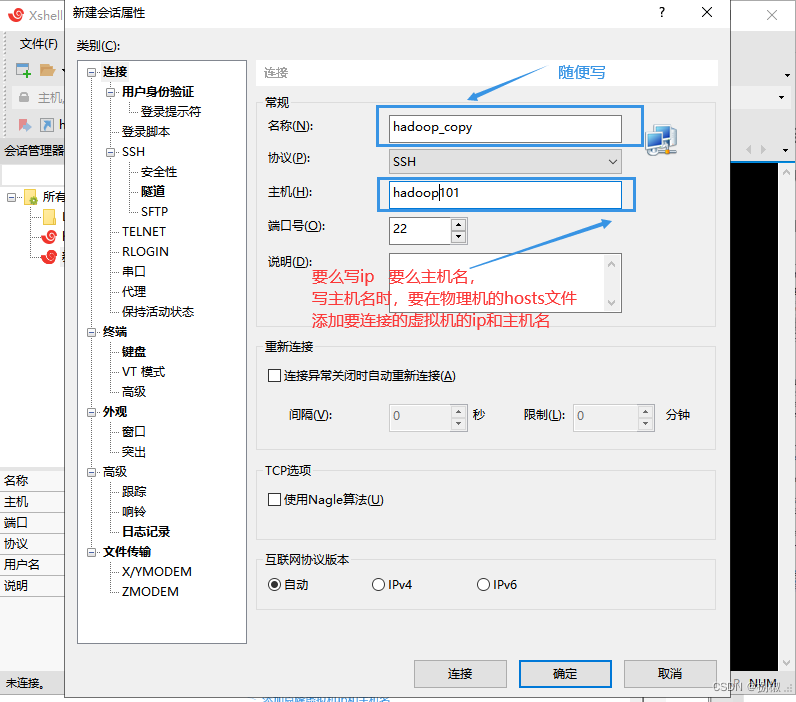Decrease the port number with down arrow
796x702 pixels.
click(458, 237)
